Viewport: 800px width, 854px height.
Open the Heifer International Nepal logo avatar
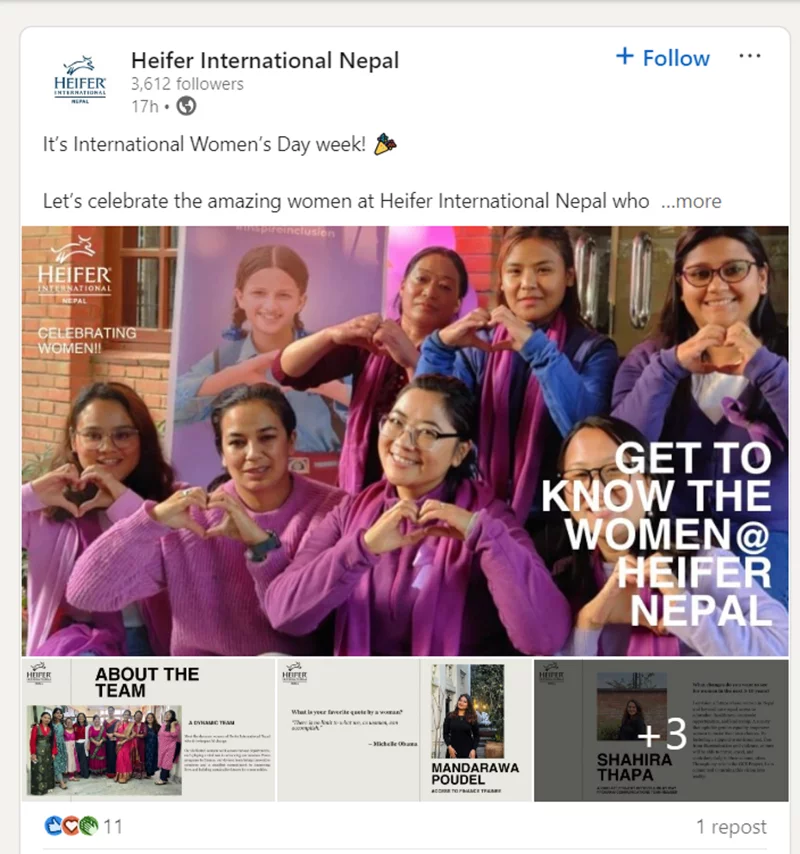coord(80,80)
